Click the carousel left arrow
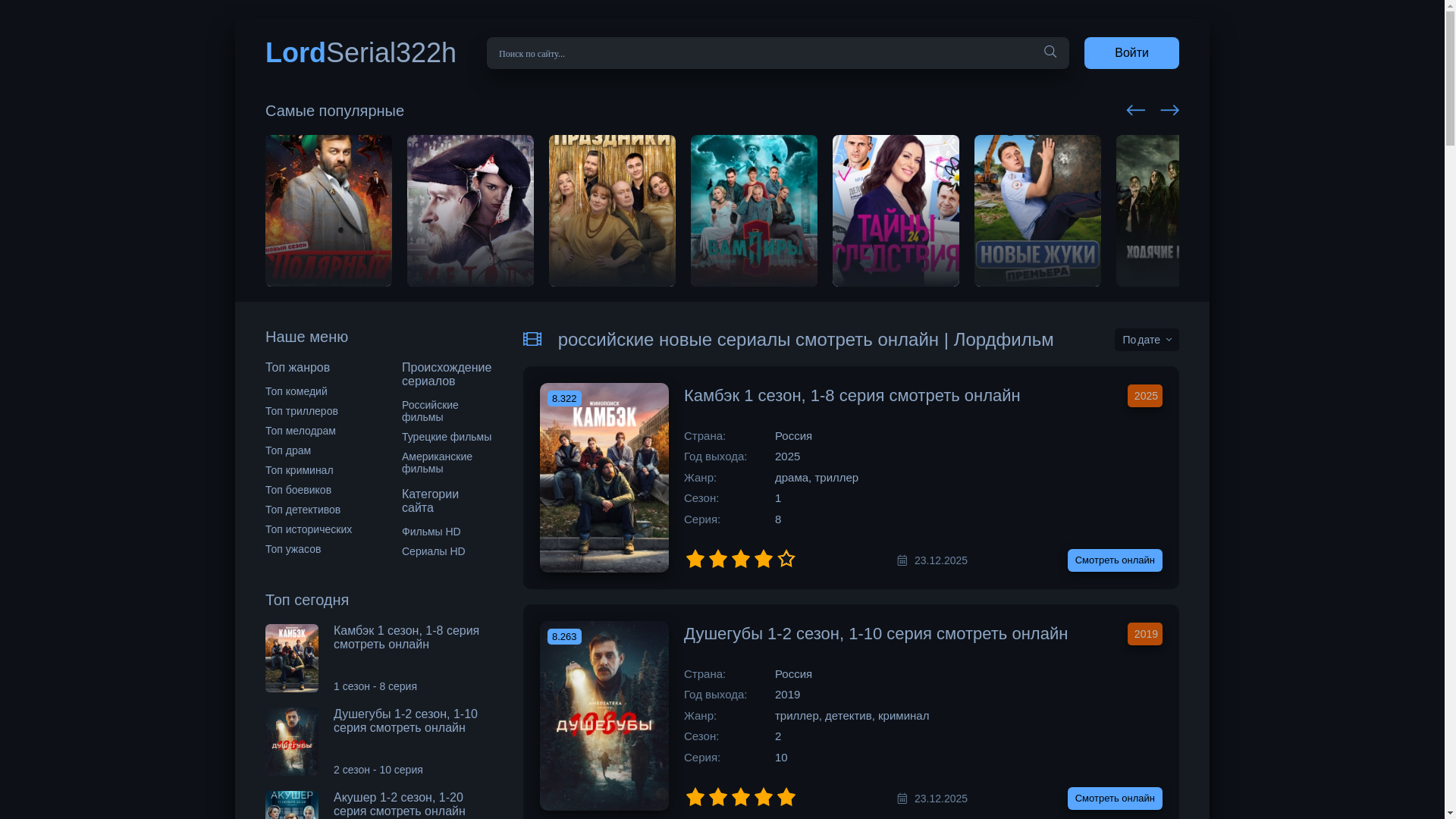The height and width of the screenshot is (819, 1456). [x=1135, y=110]
